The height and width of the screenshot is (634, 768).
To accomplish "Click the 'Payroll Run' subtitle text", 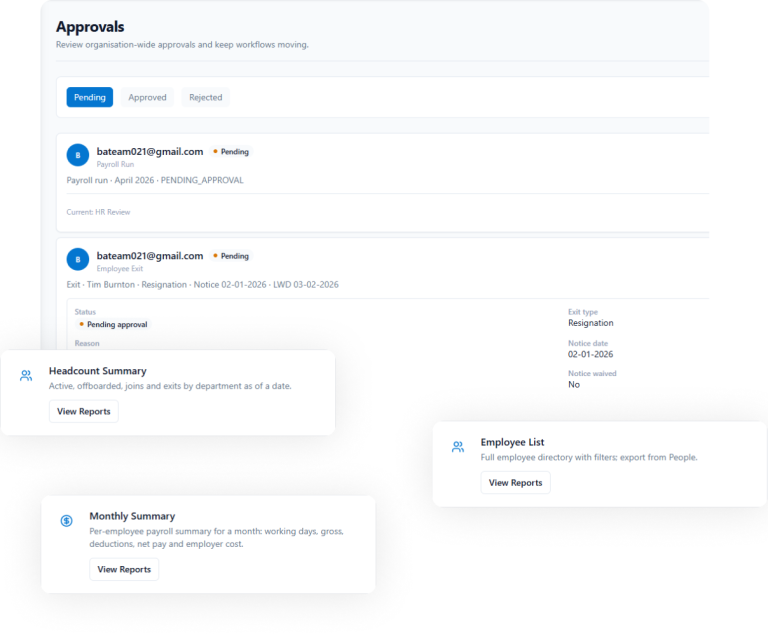I will tap(115, 164).
